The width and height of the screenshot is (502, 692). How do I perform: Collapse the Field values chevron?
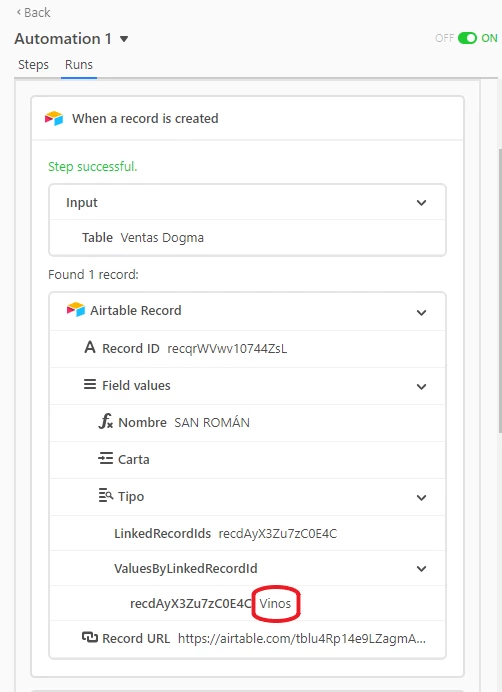[421, 387]
